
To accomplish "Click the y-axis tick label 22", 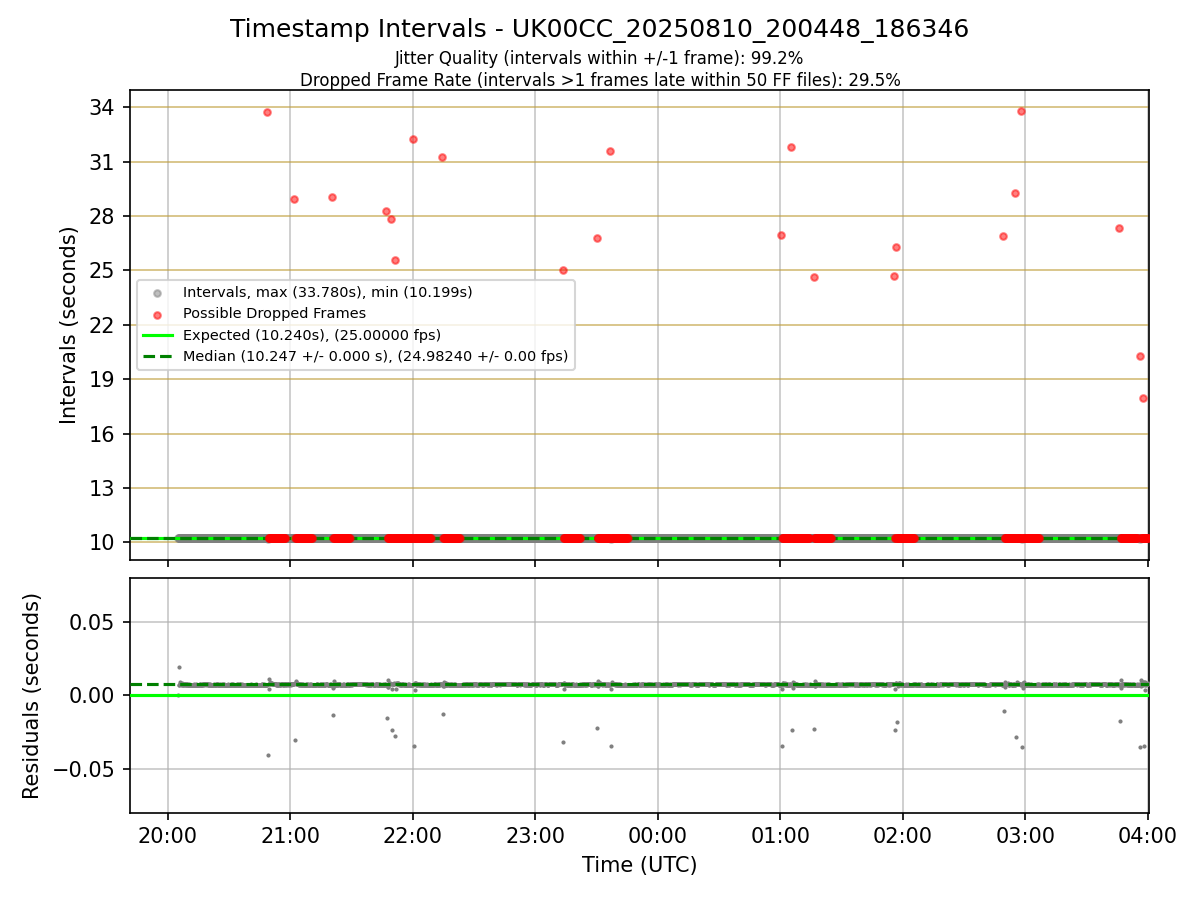I will 103,325.
